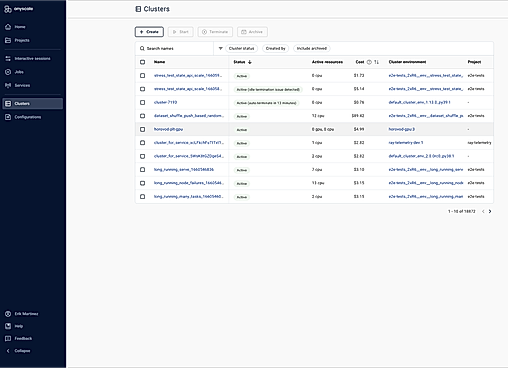Image resolution: width=508 pixels, height=368 pixels.
Task: Open the Created by filter dropdown
Action: coord(276,48)
